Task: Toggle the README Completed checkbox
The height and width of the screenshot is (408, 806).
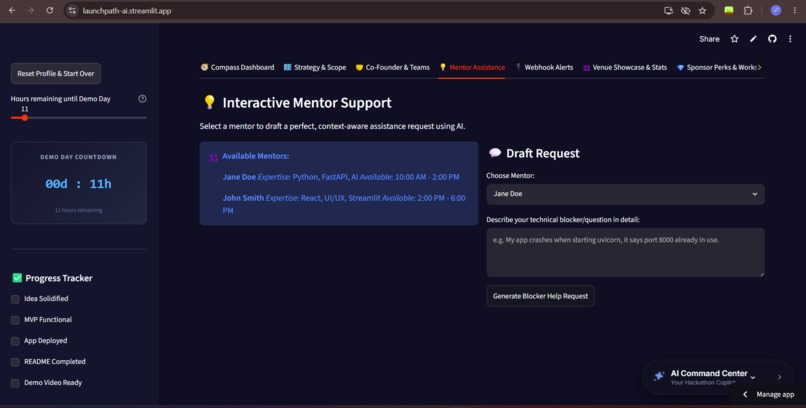Action: coord(15,362)
